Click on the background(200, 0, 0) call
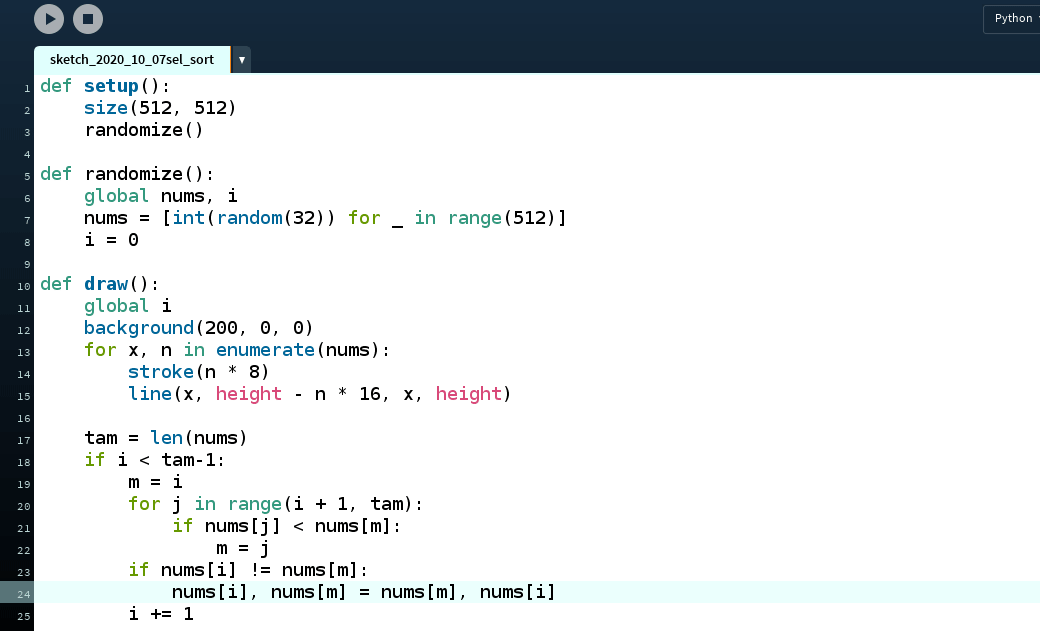Screen dimensions: 1040x631 (x=198, y=328)
